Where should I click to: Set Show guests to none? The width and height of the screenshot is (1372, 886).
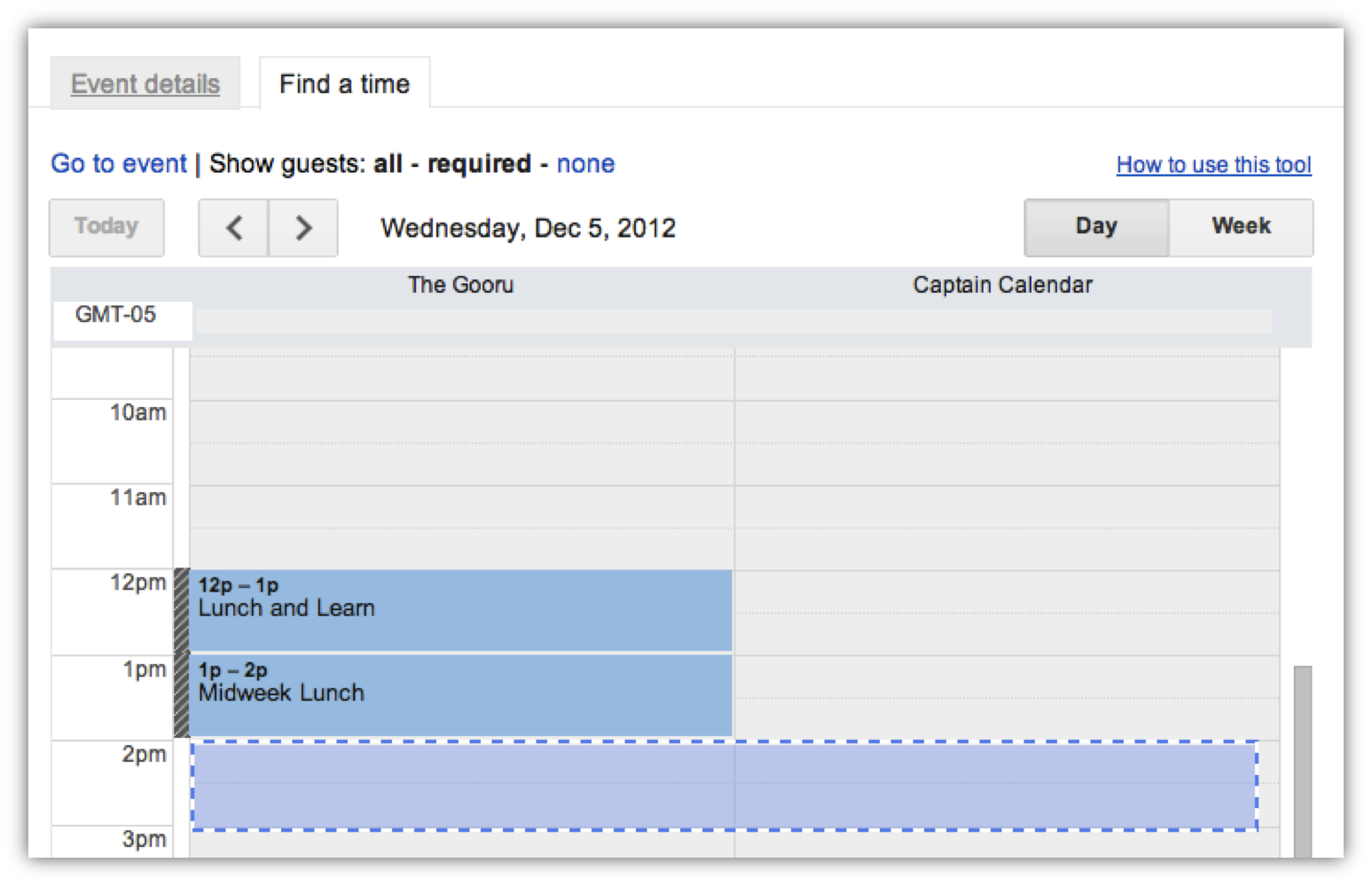click(585, 163)
